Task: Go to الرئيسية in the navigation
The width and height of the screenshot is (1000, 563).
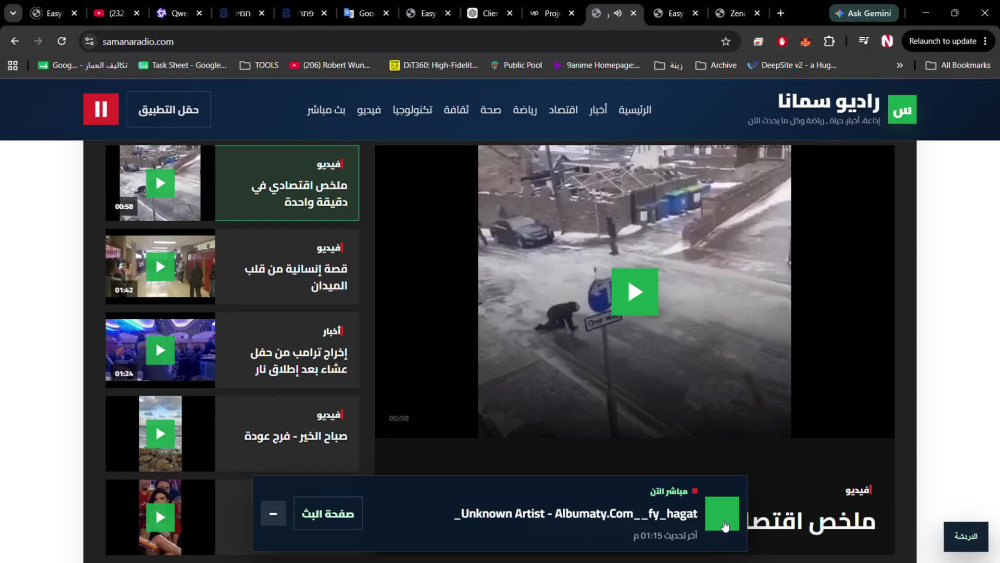Action: click(635, 110)
